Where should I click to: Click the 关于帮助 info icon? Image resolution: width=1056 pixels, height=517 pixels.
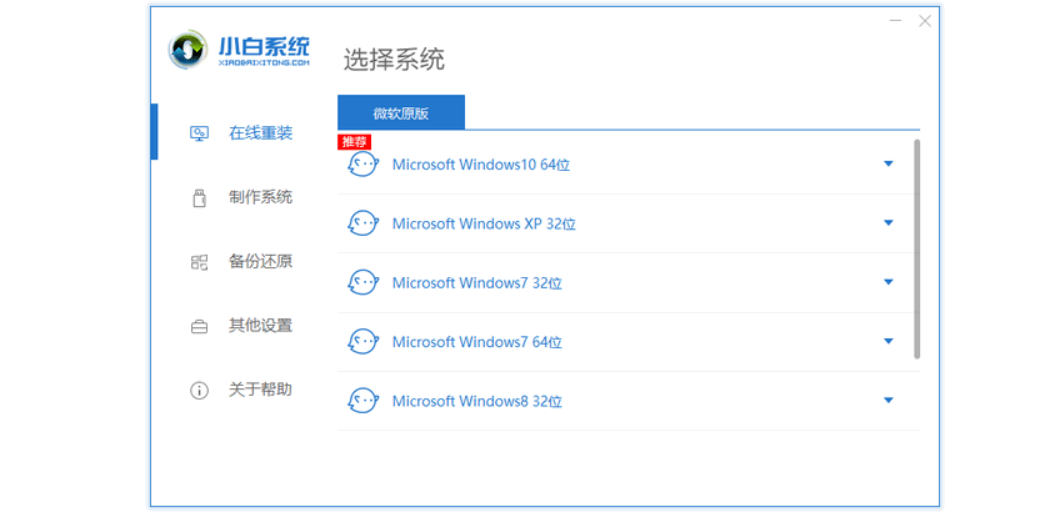pyautogui.click(x=199, y=390)
